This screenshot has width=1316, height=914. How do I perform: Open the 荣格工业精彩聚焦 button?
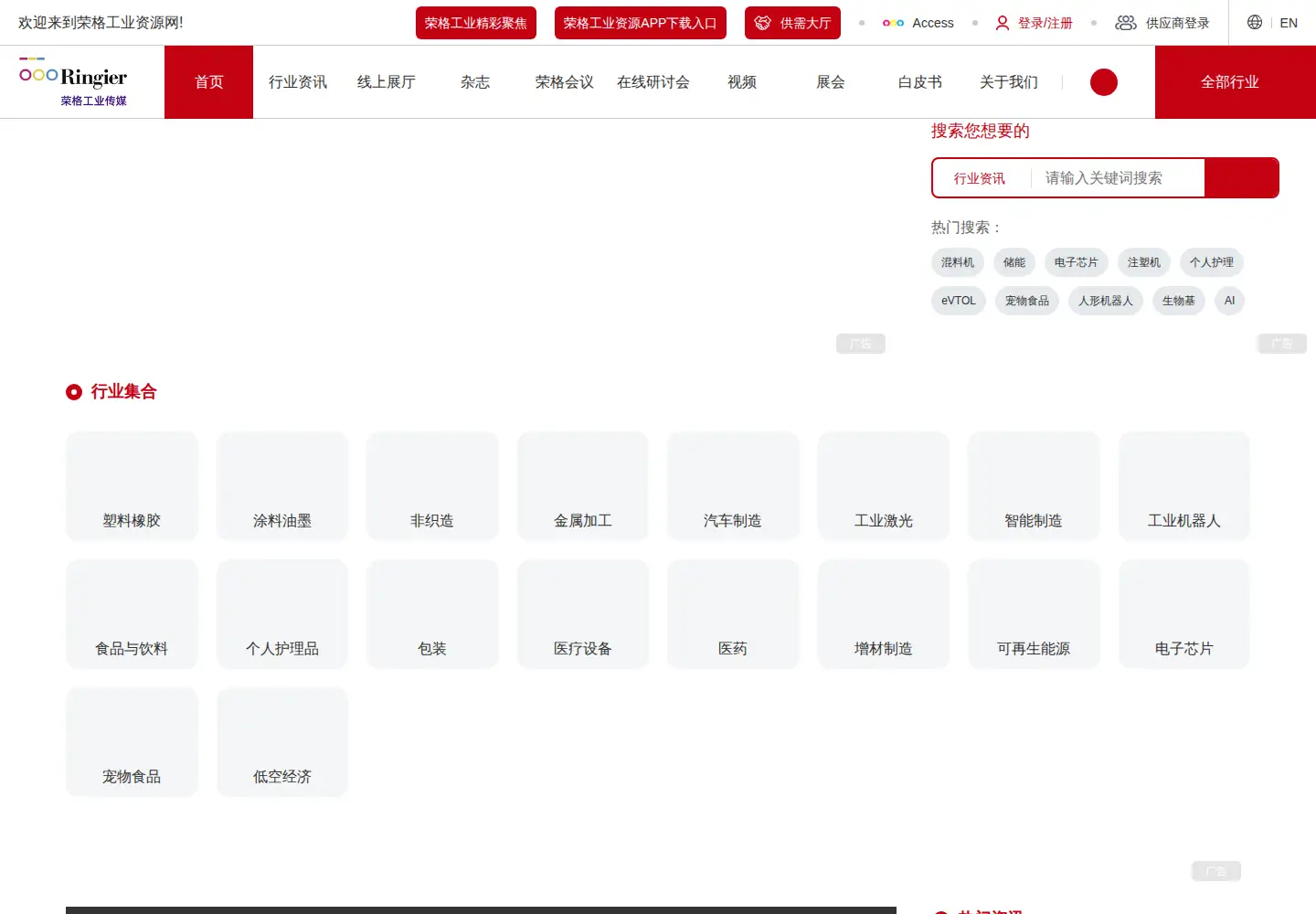pos(476,23)
